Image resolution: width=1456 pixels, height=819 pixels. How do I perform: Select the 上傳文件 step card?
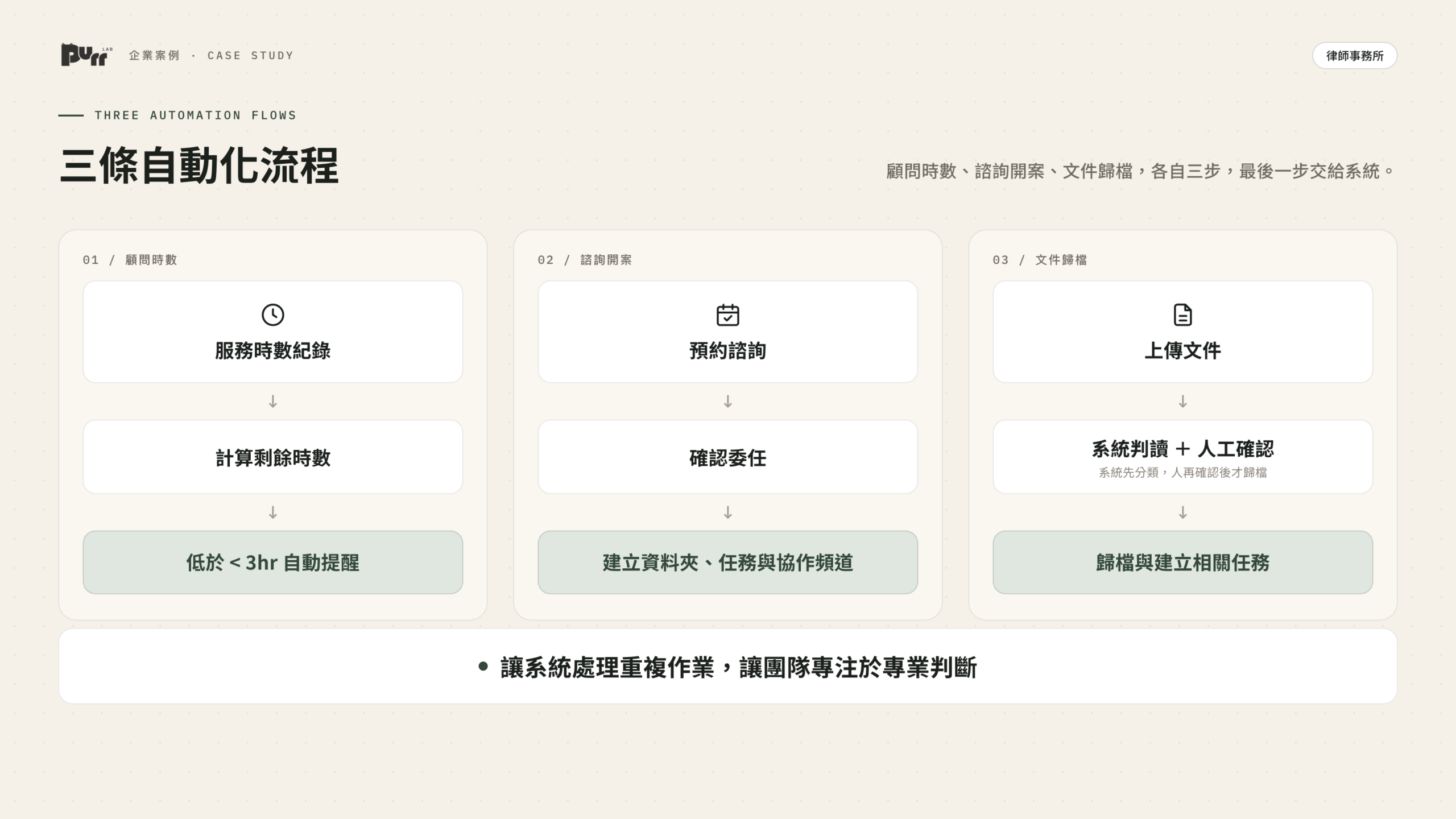1183,332
